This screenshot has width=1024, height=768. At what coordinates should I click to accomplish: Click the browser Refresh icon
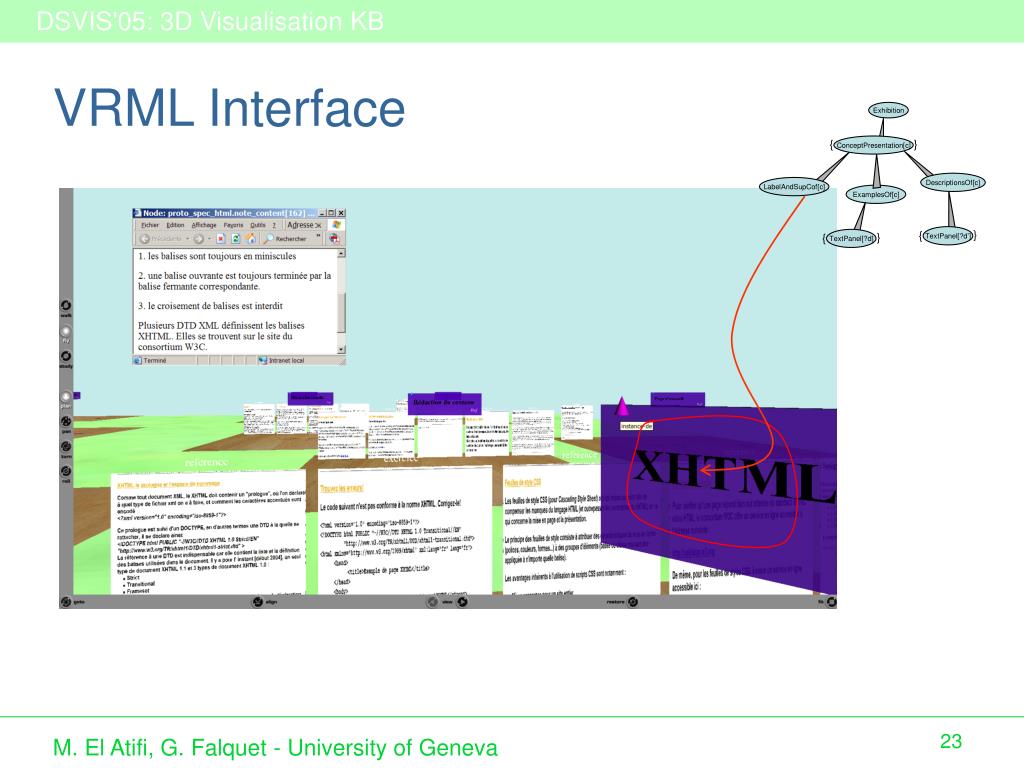(x=236, y=239)
